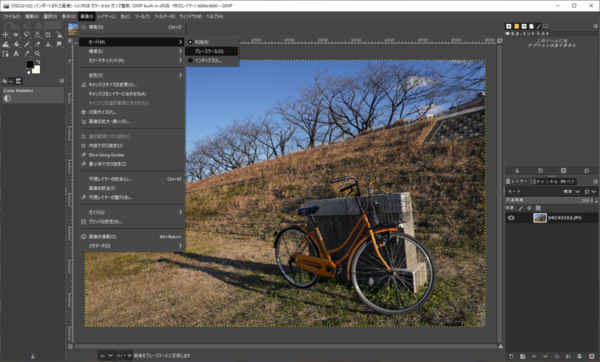
Task: Open フィルター filters menu
Action: [165, 16]
